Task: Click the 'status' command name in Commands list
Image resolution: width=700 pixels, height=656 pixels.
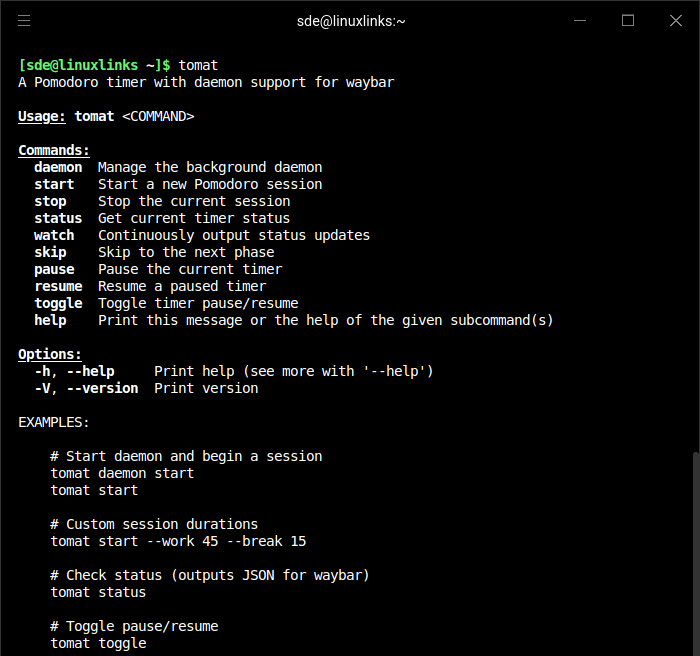Action: pyautogui.click(x=58, y=218)
